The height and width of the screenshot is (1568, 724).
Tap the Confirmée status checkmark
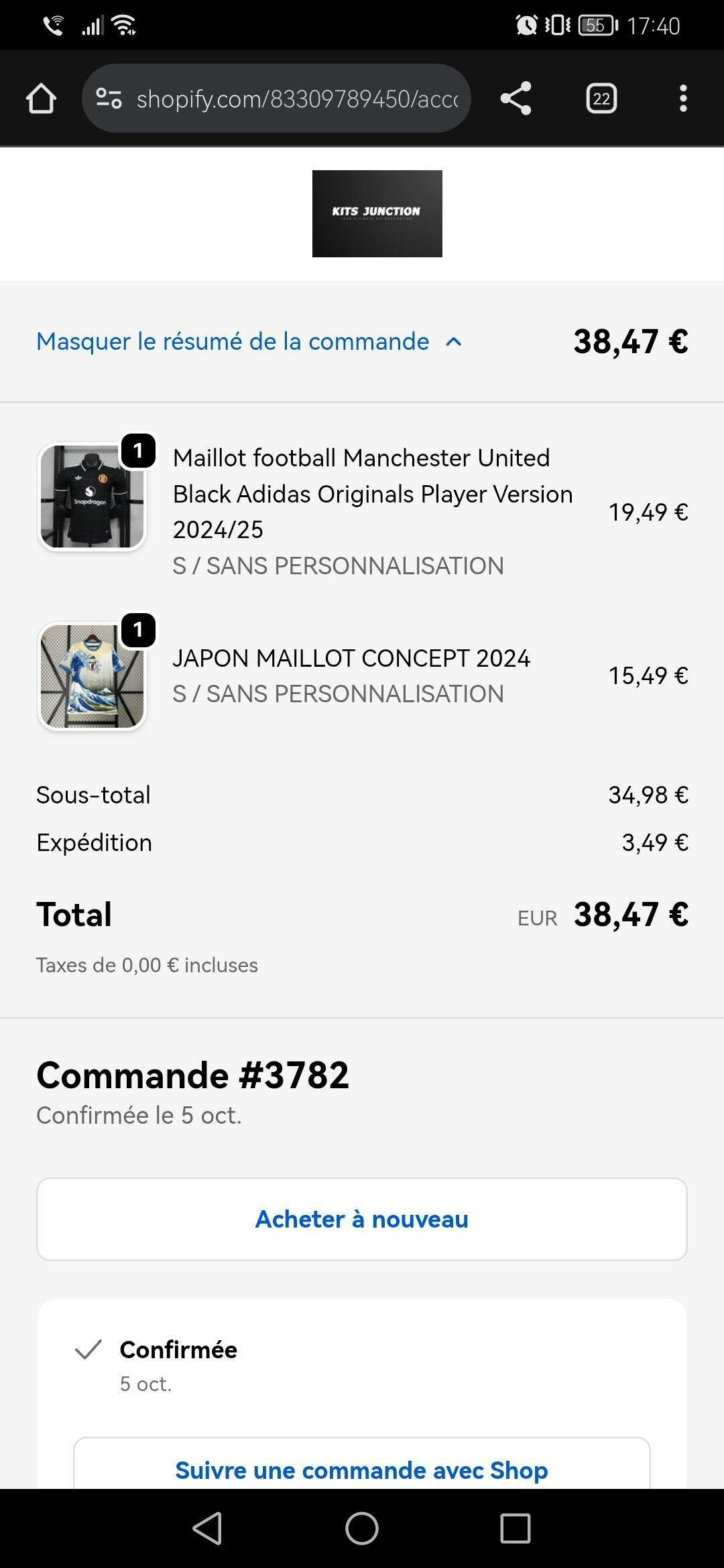coord(88,1350)
